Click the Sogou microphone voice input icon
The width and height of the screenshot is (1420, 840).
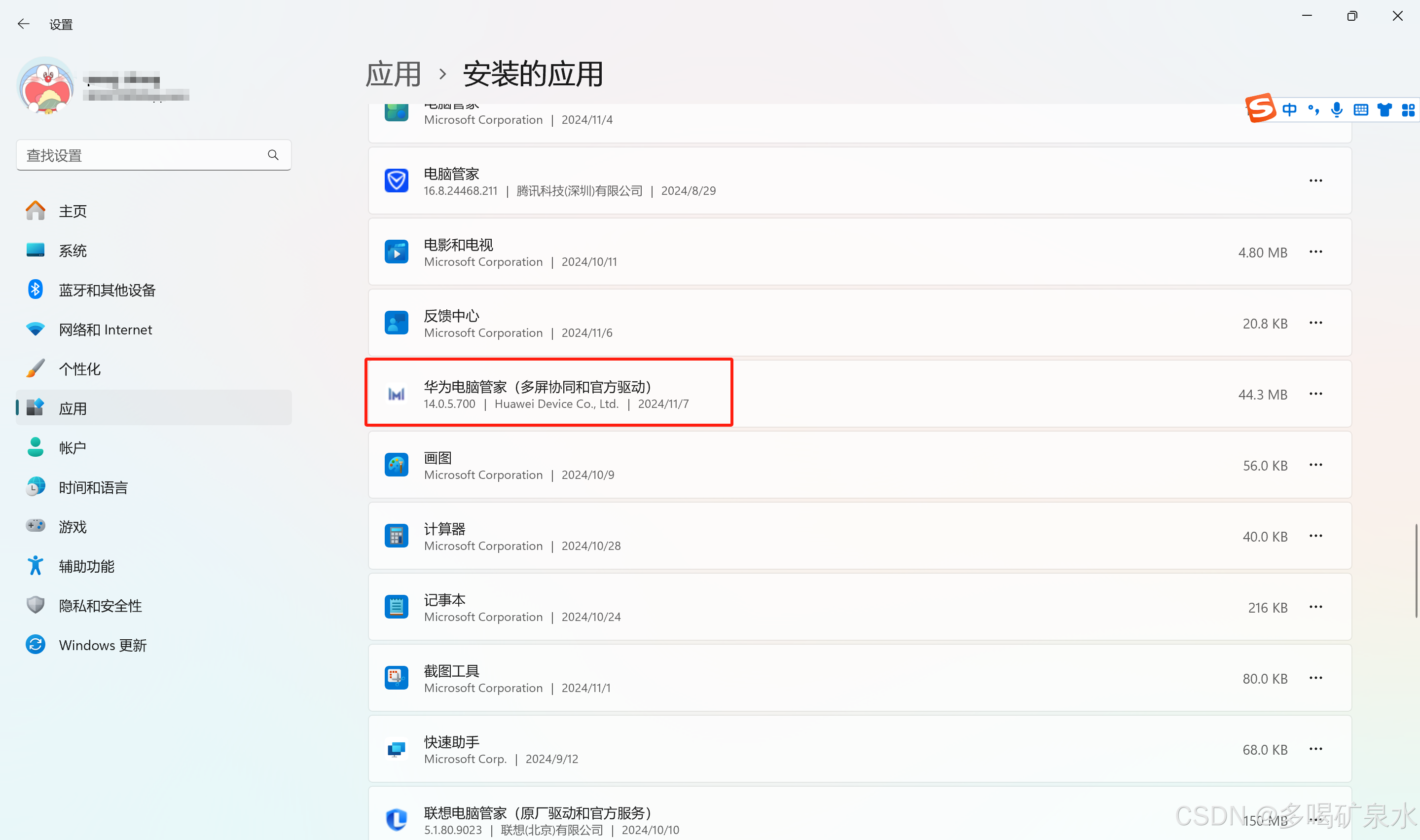click(x=1337, y=109)
